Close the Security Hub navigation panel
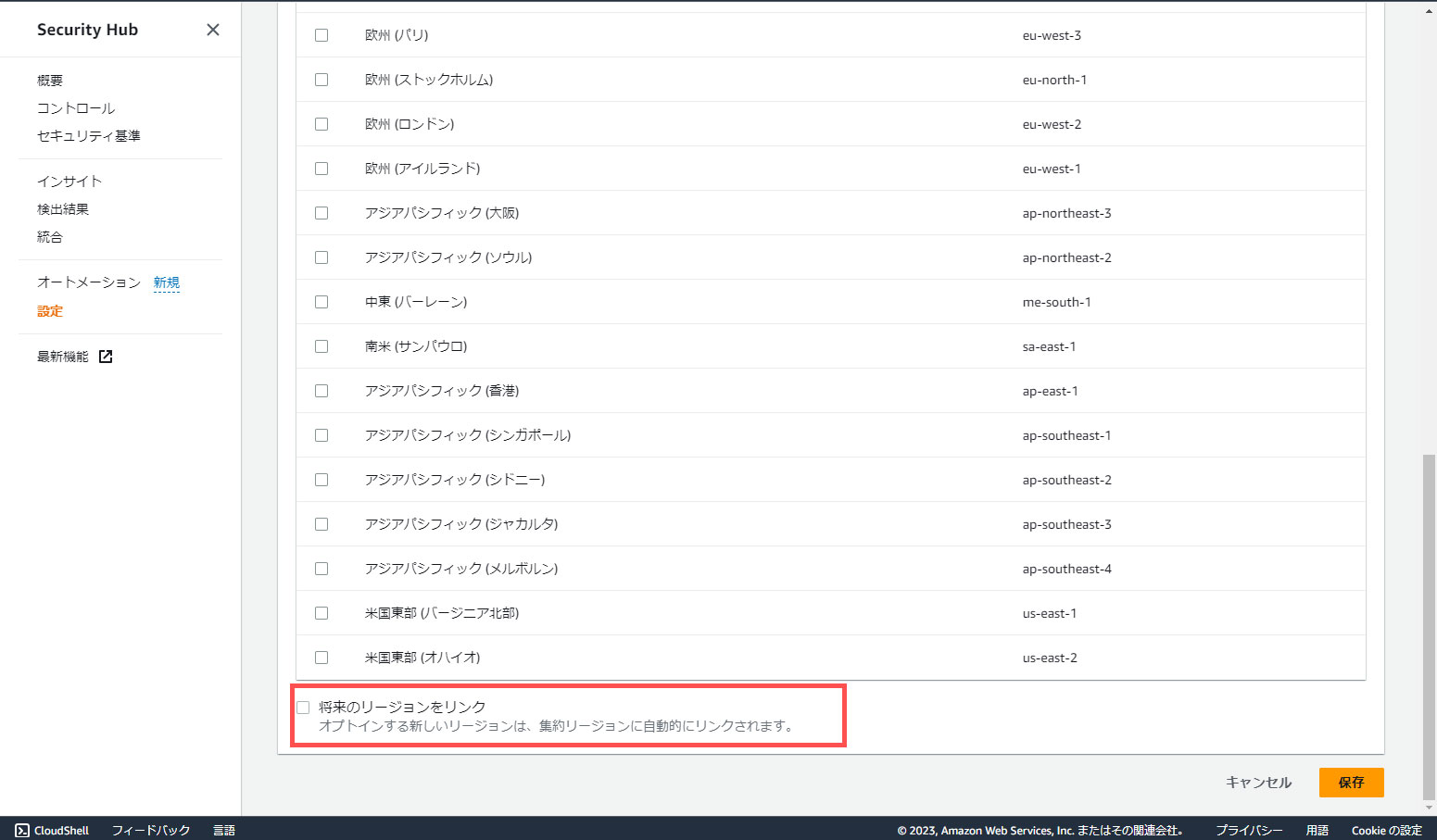The image size is (1437, 840). click(213, 30)
